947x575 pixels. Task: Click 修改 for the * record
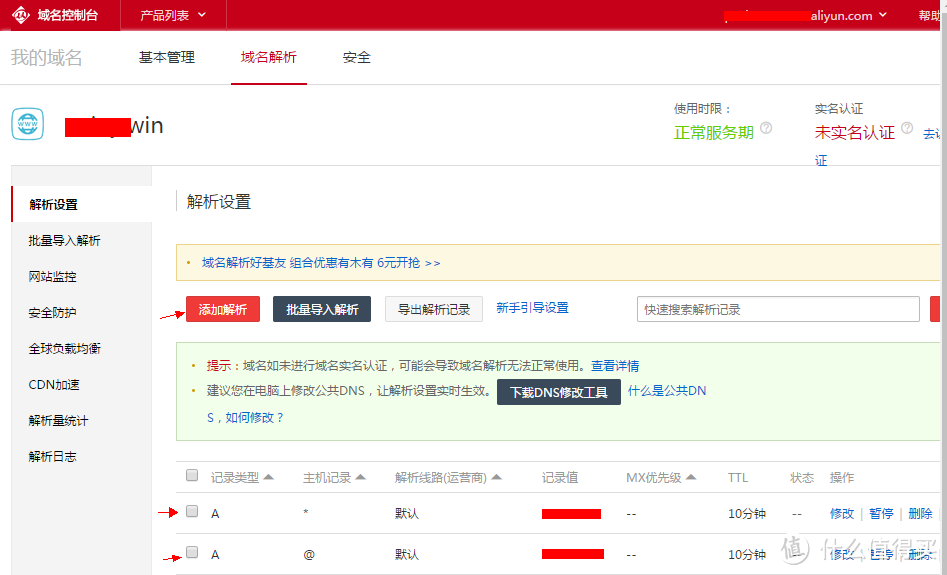(842, 513)
